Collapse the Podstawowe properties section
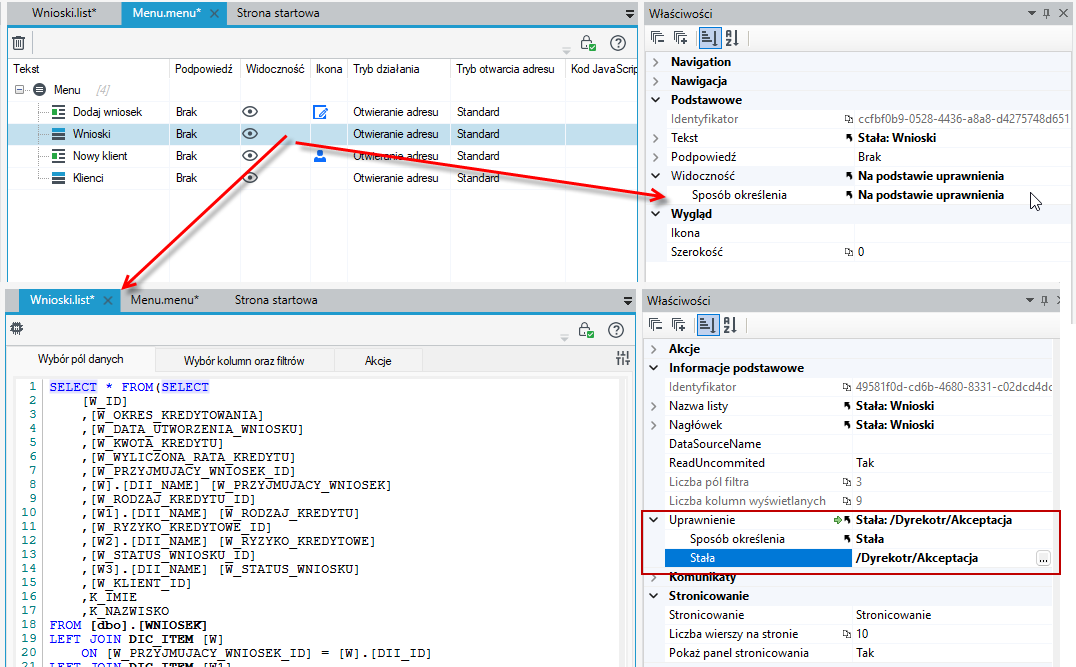Viewport: 1076px width, 667px height. 656,100
